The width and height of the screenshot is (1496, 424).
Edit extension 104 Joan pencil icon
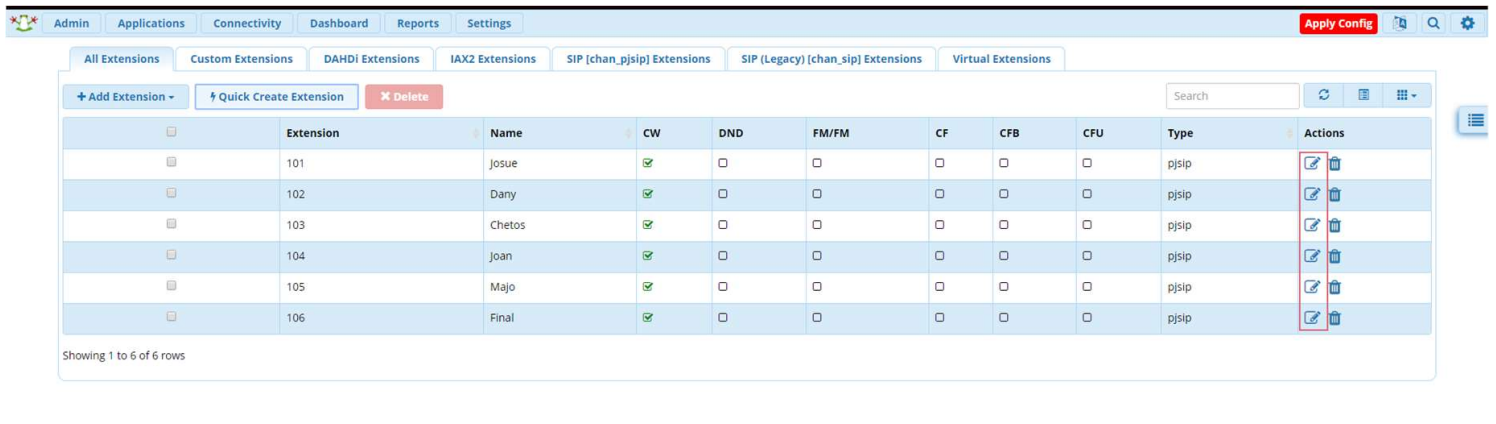pyautogui.click(x=1312, y=256)
